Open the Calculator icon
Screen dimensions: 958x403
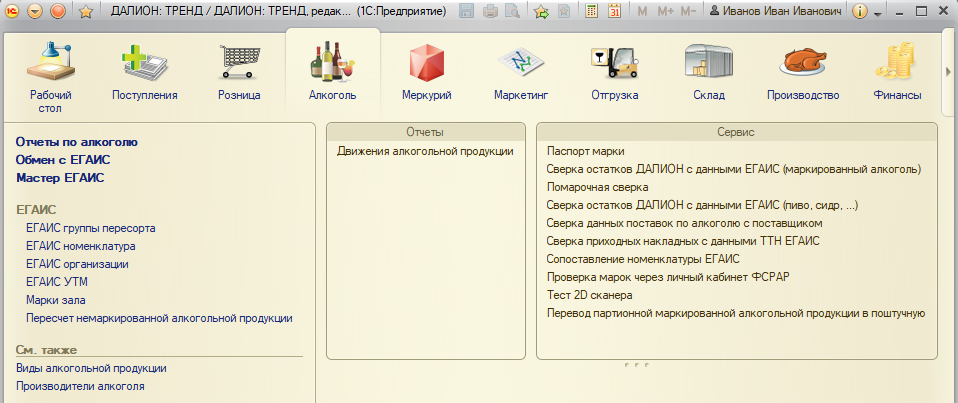click(591, 11)
